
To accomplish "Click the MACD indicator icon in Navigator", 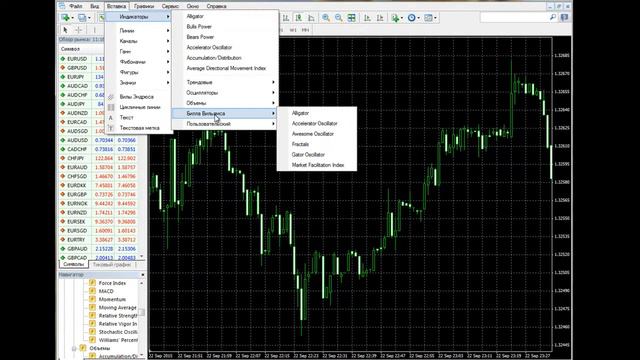I will (x=92, y=291).
